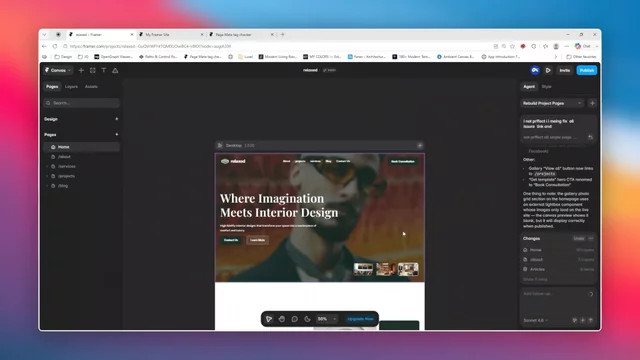The height and width of the screenshot is (360, 640).
Task: Select the hand pan tool
Action: (282, 319)
